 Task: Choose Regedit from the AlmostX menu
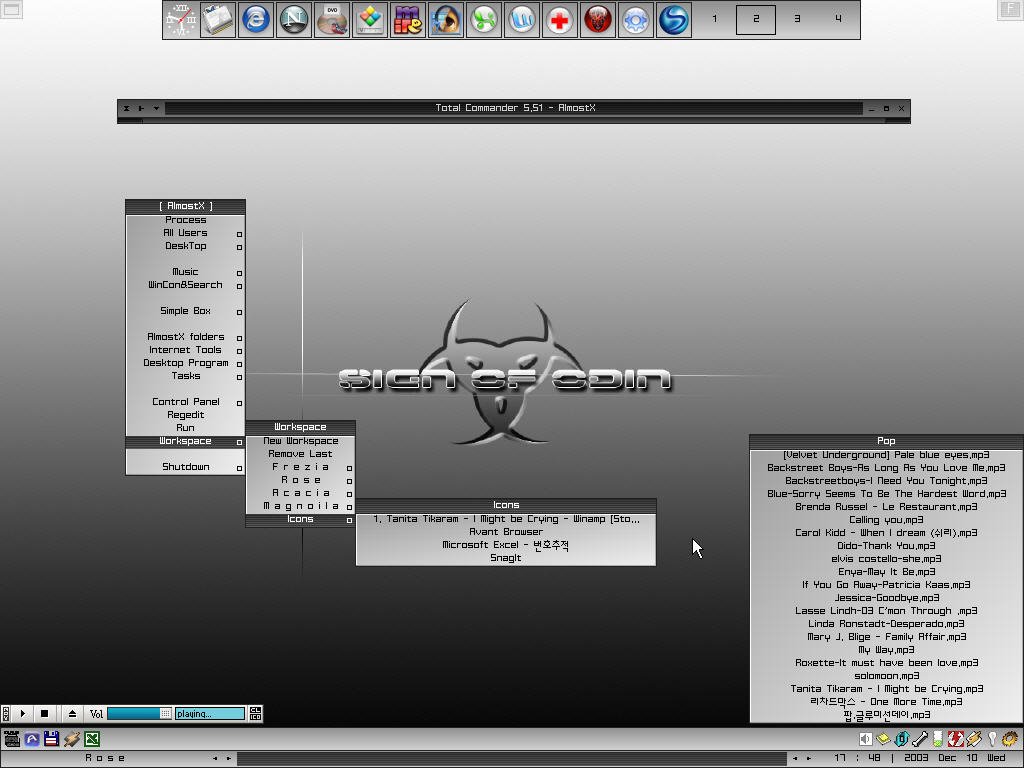[x=185, y=415]
